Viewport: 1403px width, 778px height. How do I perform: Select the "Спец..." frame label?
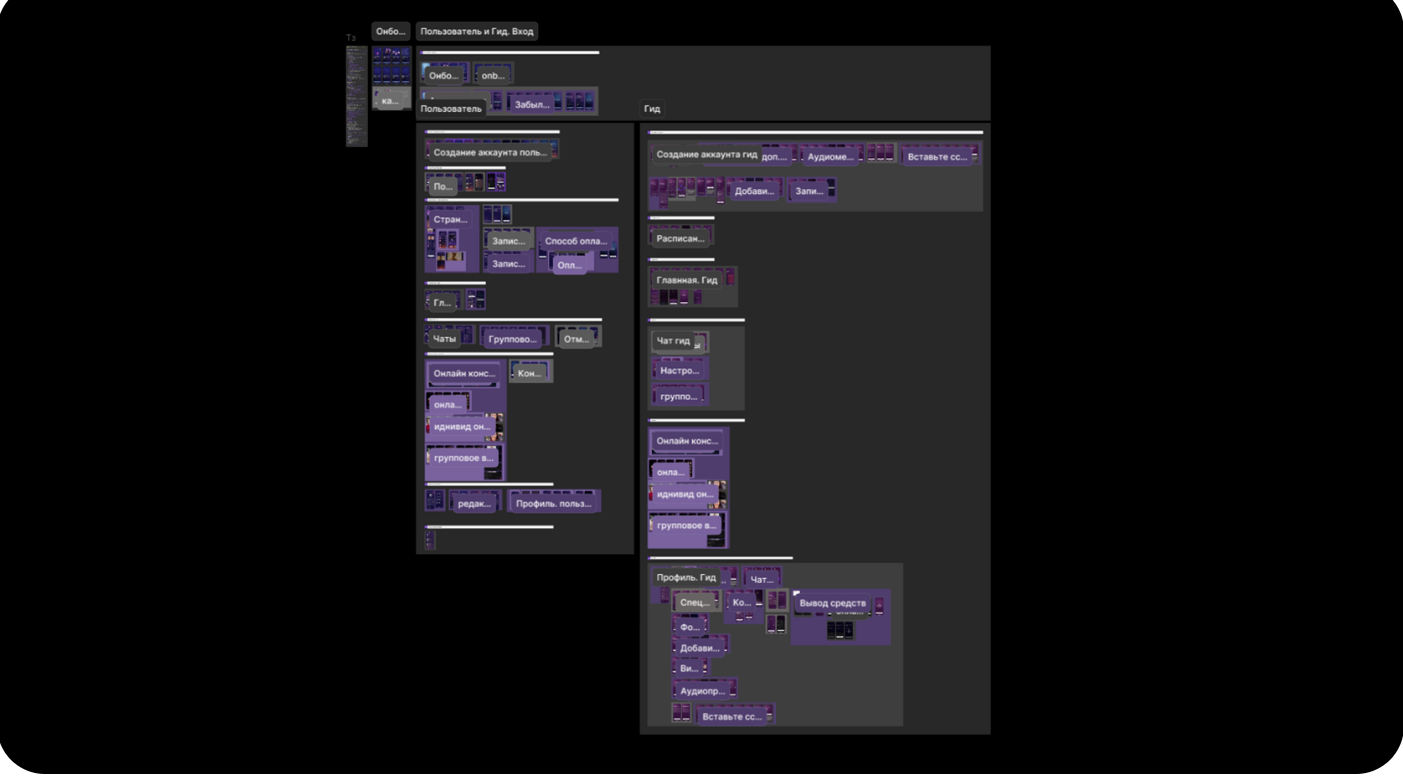695,603
